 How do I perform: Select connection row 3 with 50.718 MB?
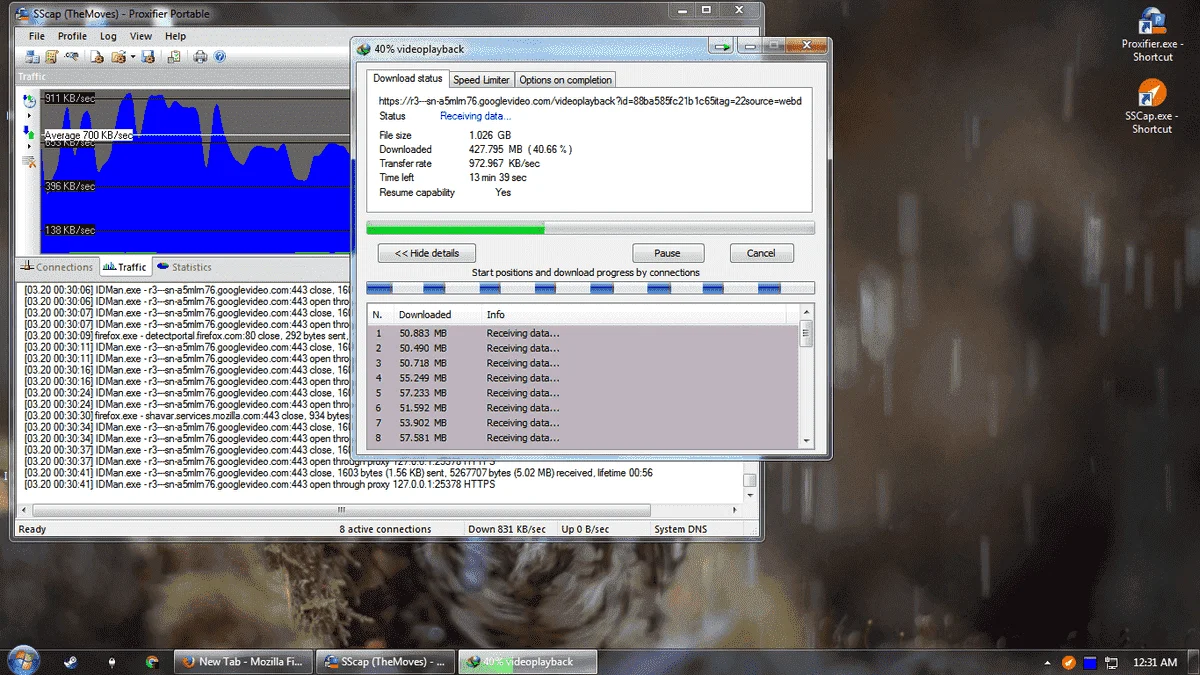tap(583, 363)
